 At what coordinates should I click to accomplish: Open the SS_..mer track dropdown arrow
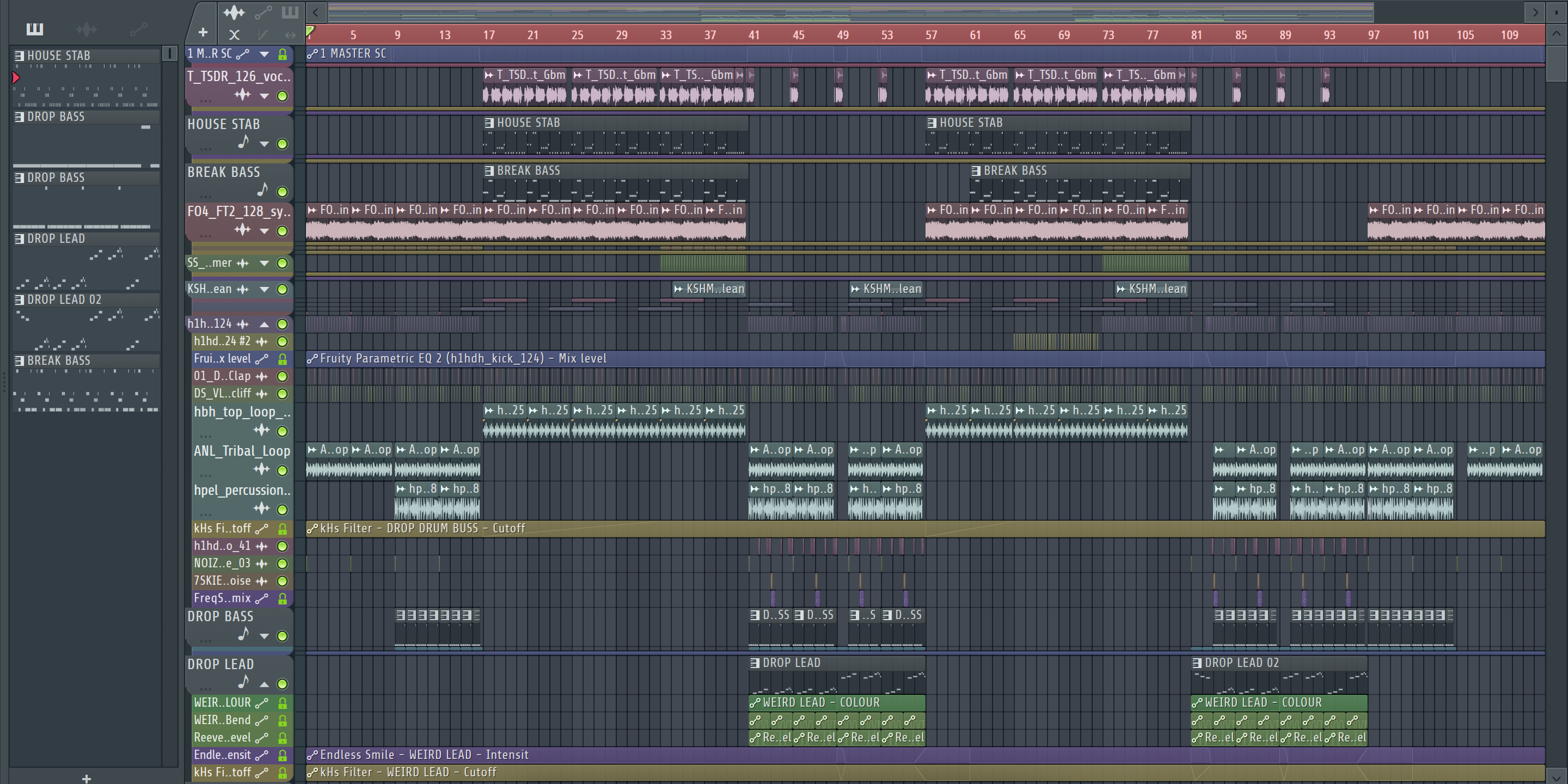(x=264, y=264)
